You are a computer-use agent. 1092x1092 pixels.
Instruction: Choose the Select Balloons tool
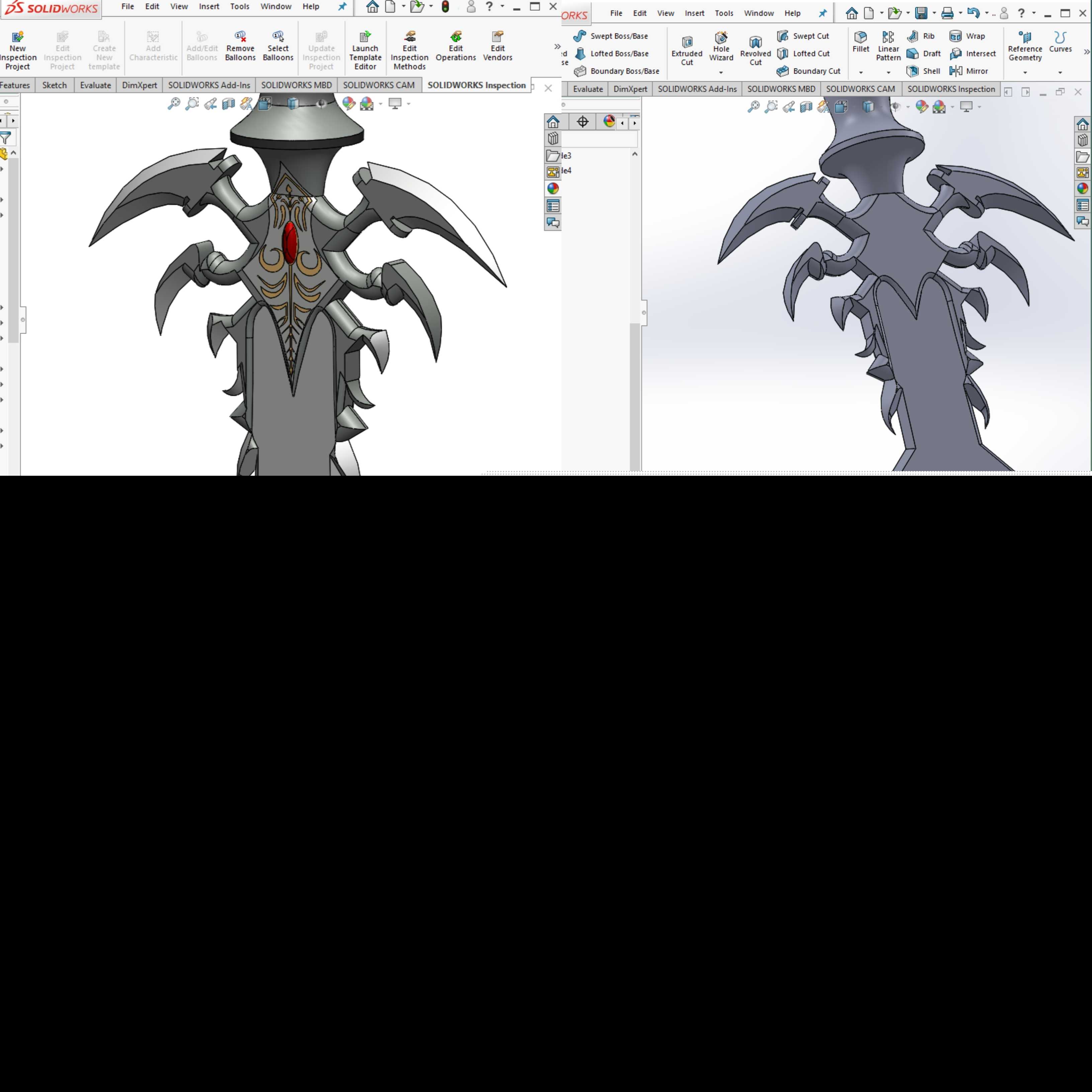(278, 47)
